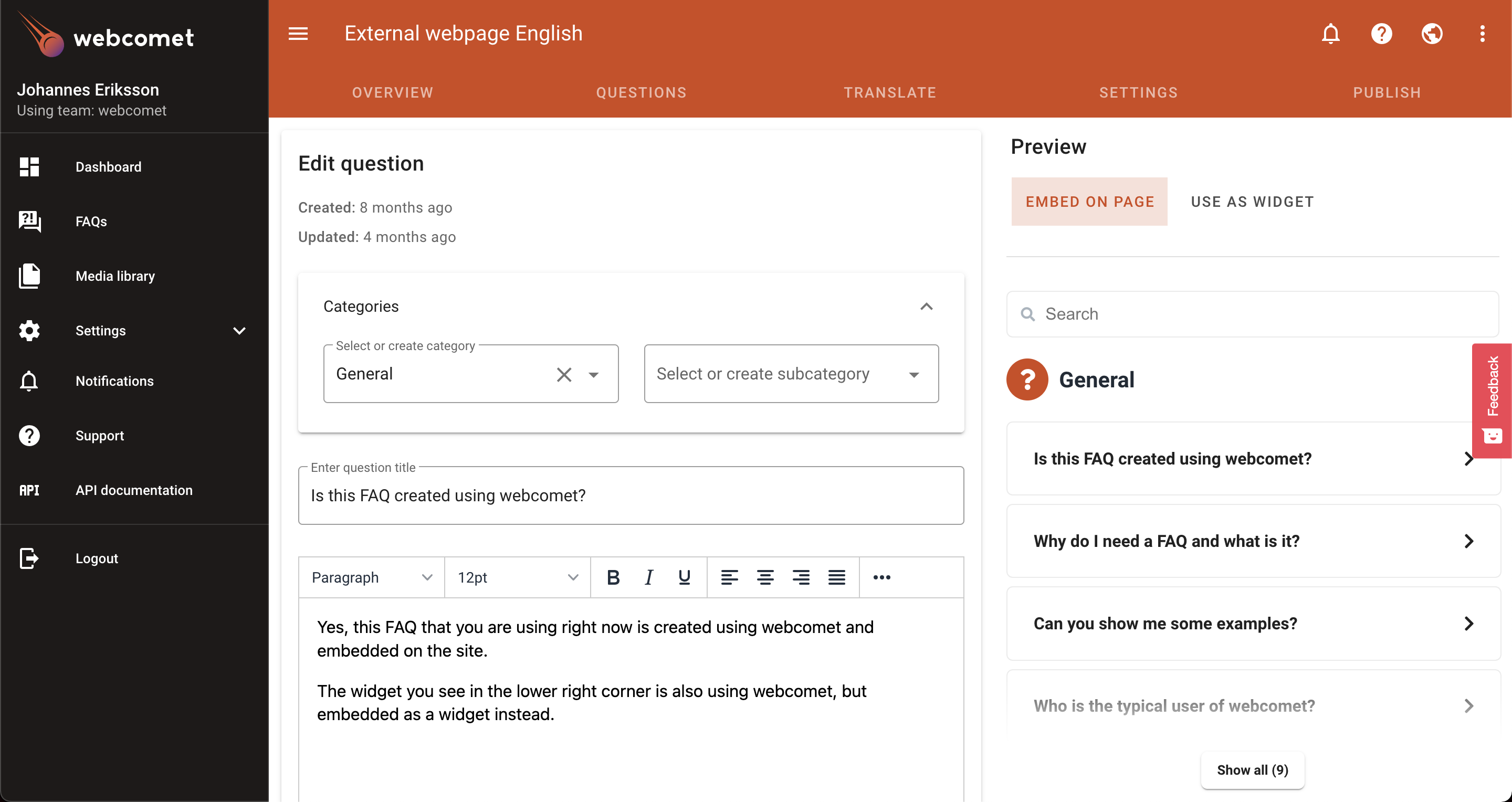This screenshot has height=802, width=1512.
Task: Switch to the Publish tab
Action: (1387, 93)
